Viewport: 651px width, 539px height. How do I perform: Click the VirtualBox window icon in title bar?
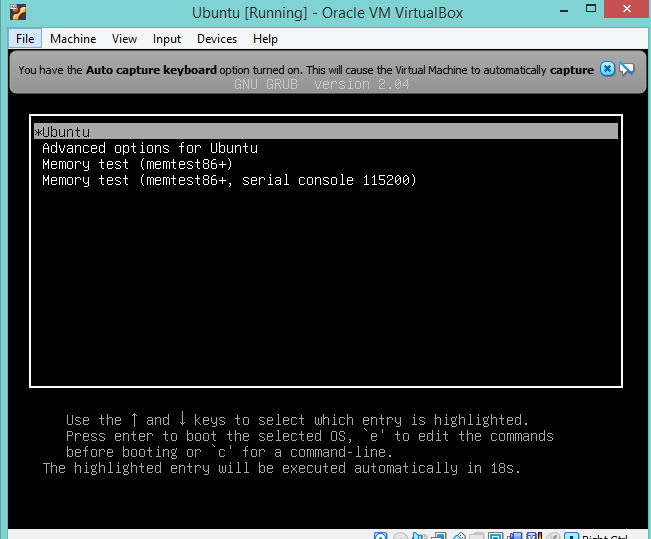click(x=18, y=12)
